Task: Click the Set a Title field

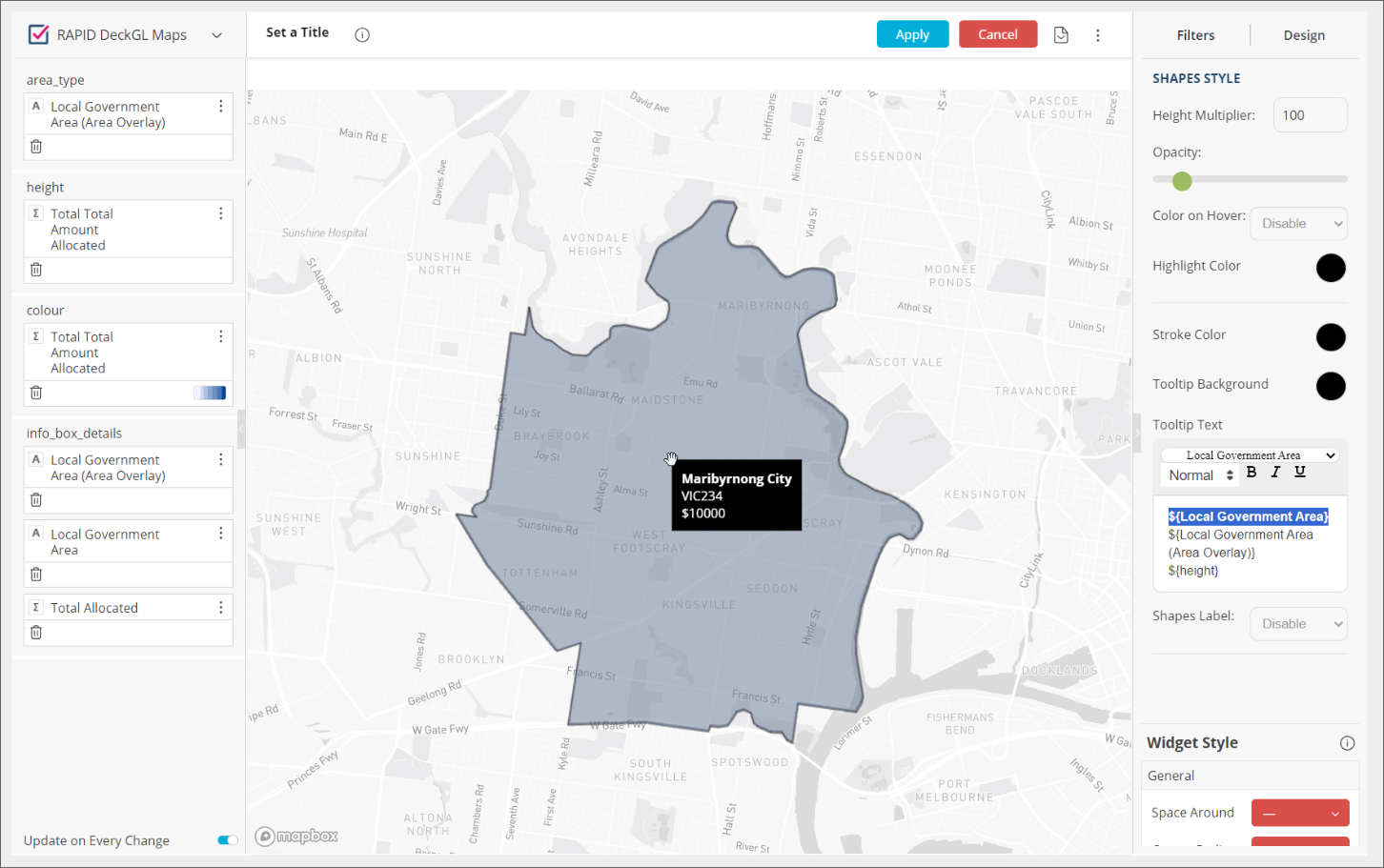Action: click(x=297, y=32)
